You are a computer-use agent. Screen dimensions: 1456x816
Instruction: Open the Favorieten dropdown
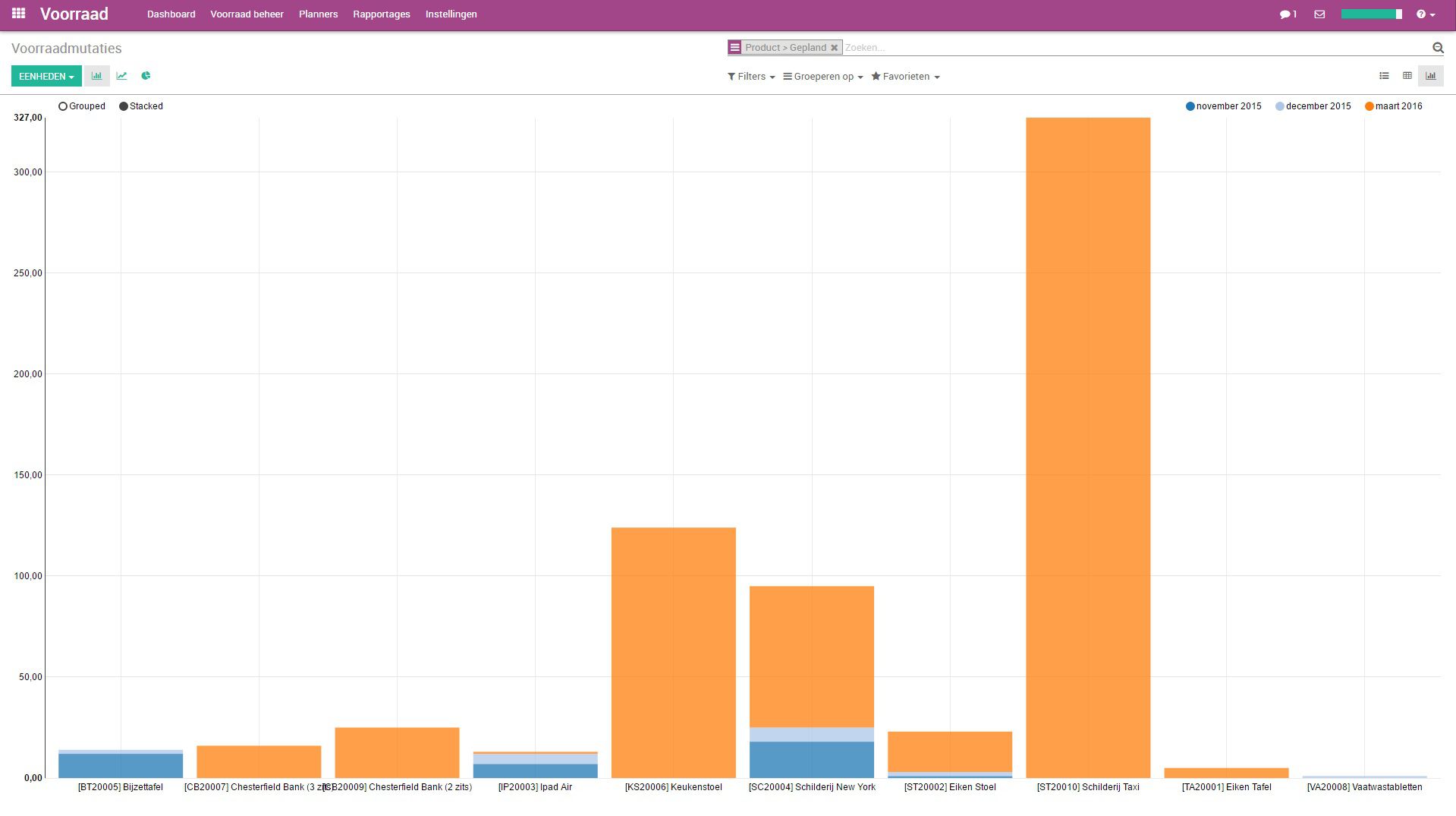pos(905,77)
